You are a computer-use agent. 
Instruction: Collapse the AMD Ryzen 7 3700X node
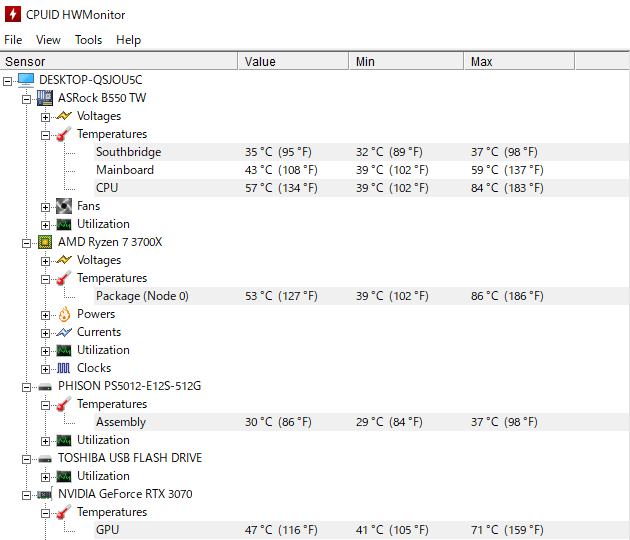tap(27, 243)
